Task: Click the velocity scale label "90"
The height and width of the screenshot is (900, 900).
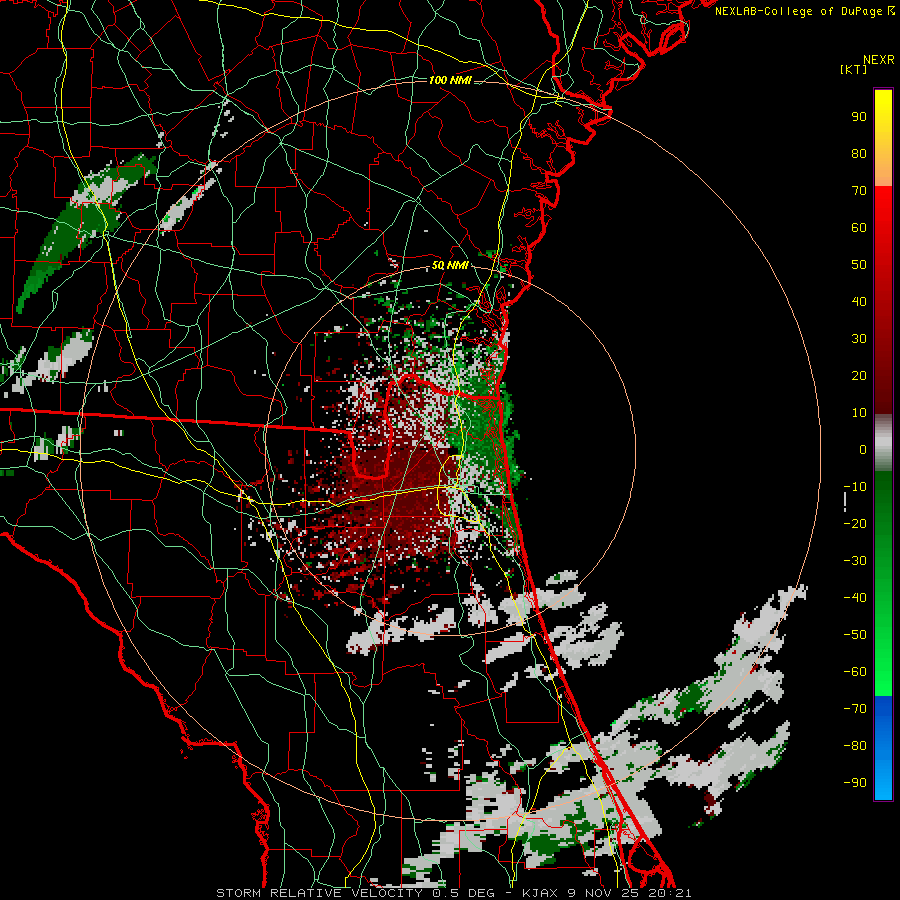Action: pos(859,117)
